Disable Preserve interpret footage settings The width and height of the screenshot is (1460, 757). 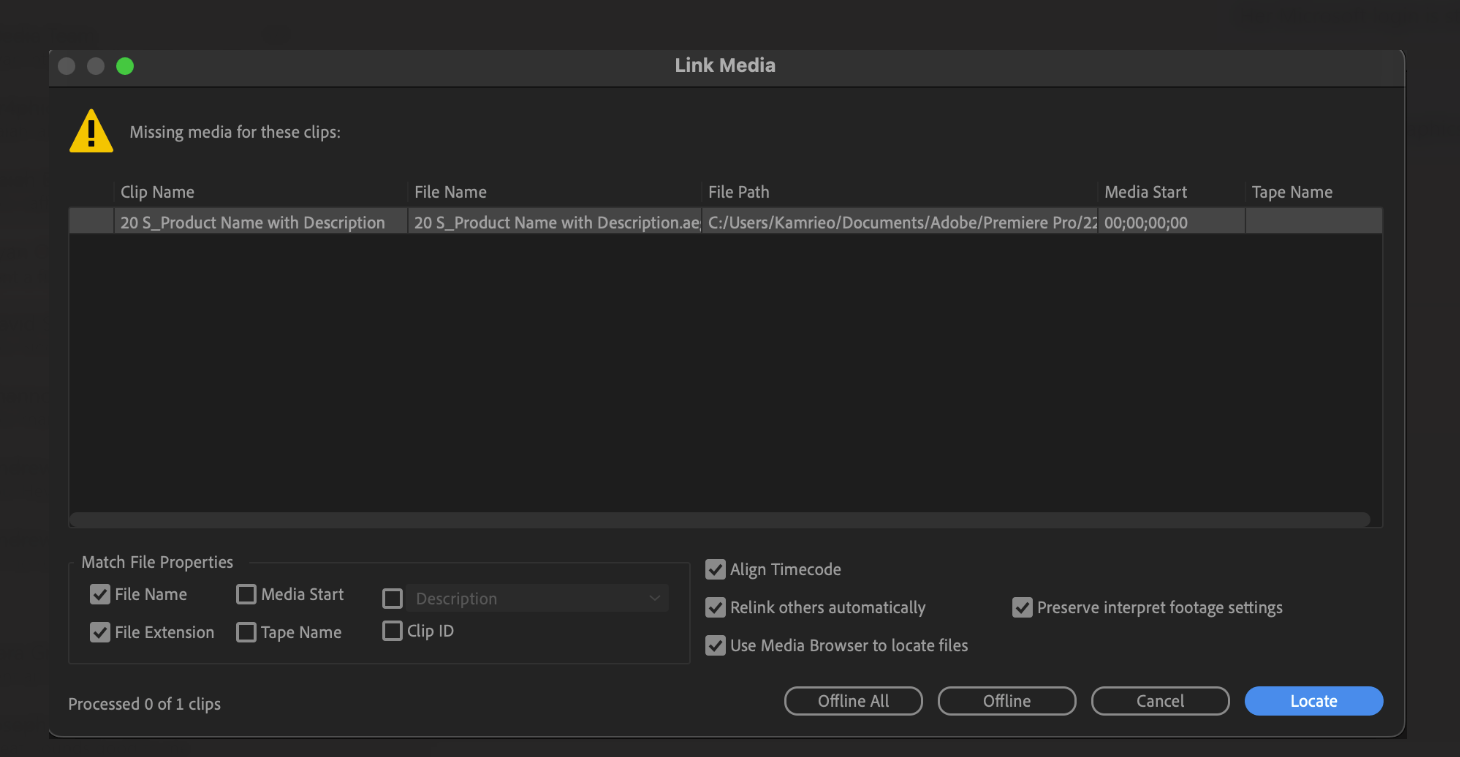point(1022,607)
